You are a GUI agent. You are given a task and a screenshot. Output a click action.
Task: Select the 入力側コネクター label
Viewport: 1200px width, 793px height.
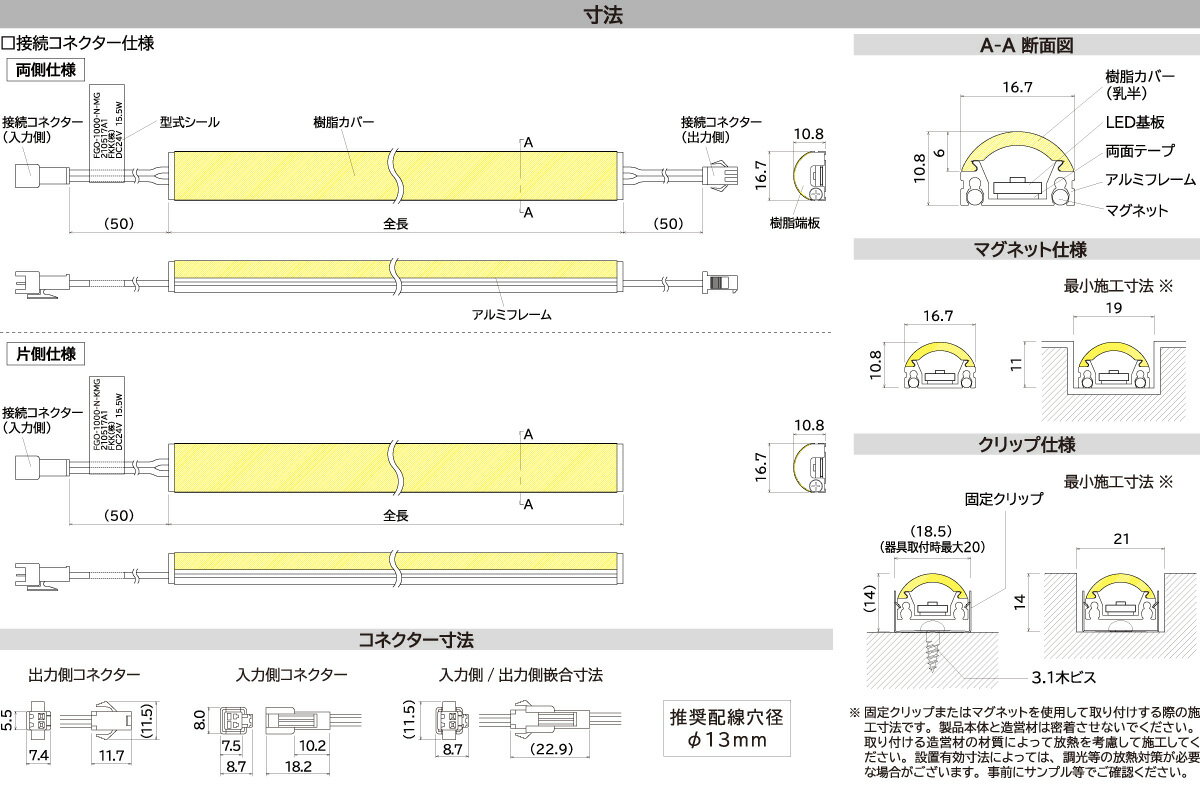coord(292,675)
